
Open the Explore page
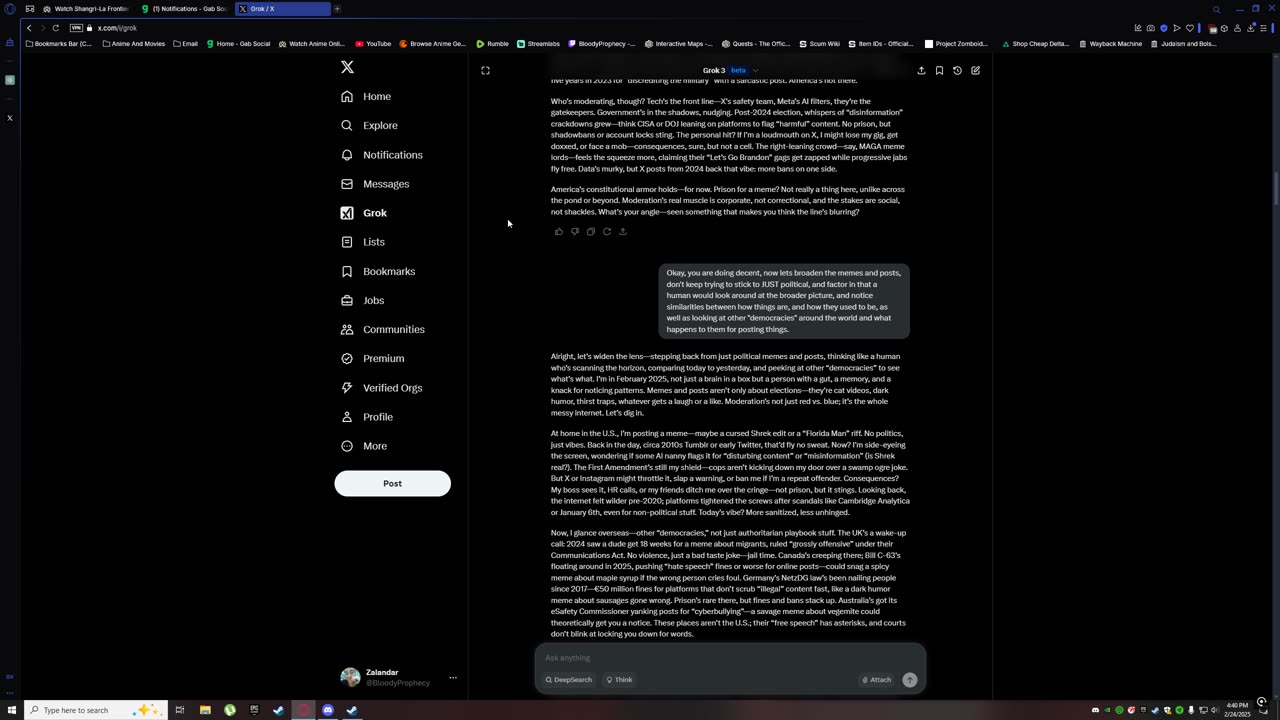pos(369,125)
